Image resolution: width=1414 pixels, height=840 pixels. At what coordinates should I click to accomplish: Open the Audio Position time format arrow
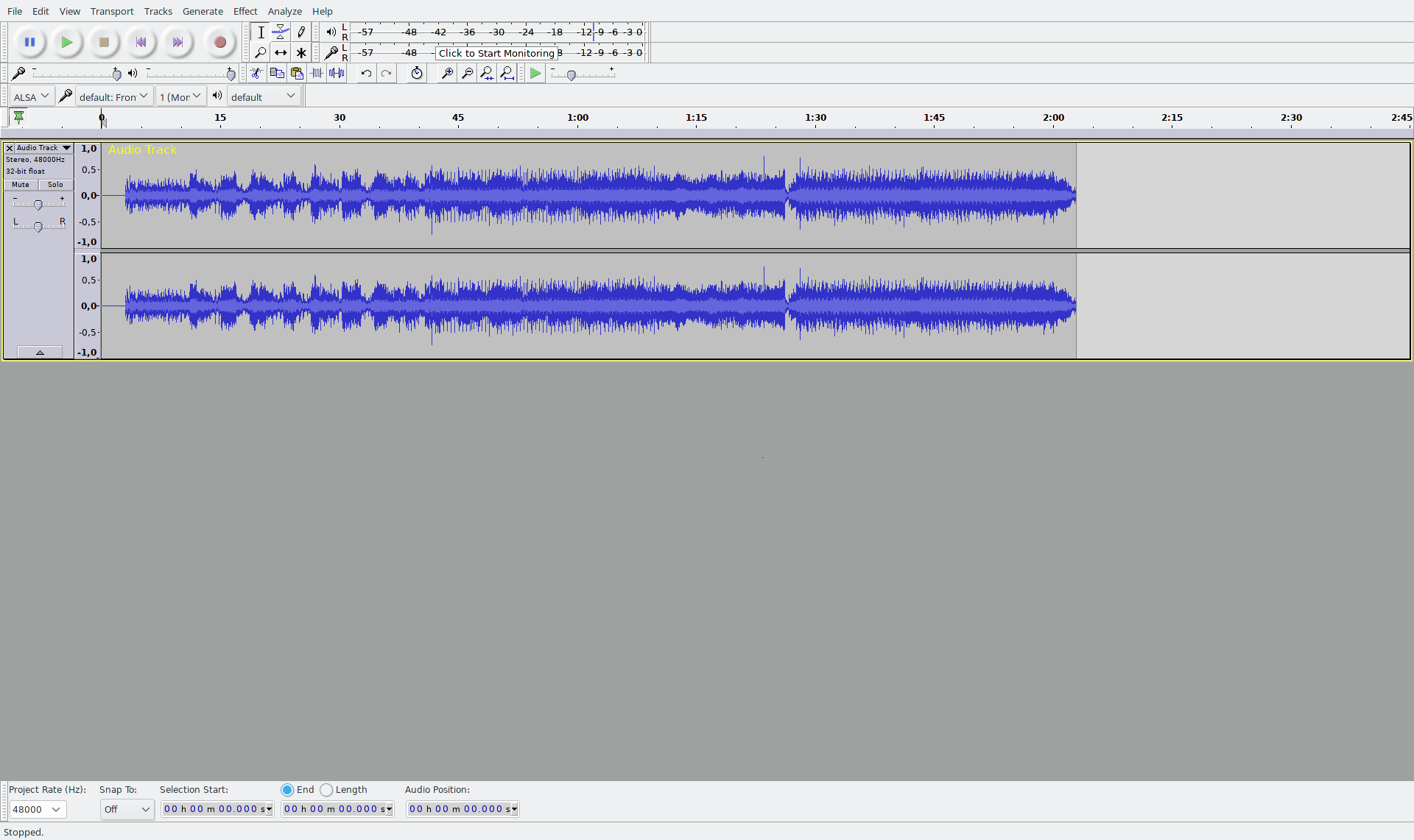click(x=515, y=809)
